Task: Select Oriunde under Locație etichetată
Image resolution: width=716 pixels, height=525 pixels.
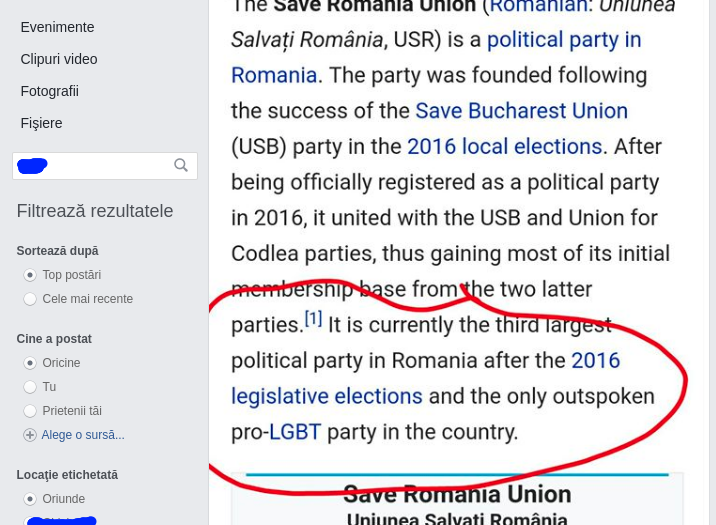Action: tap(30, 499)
